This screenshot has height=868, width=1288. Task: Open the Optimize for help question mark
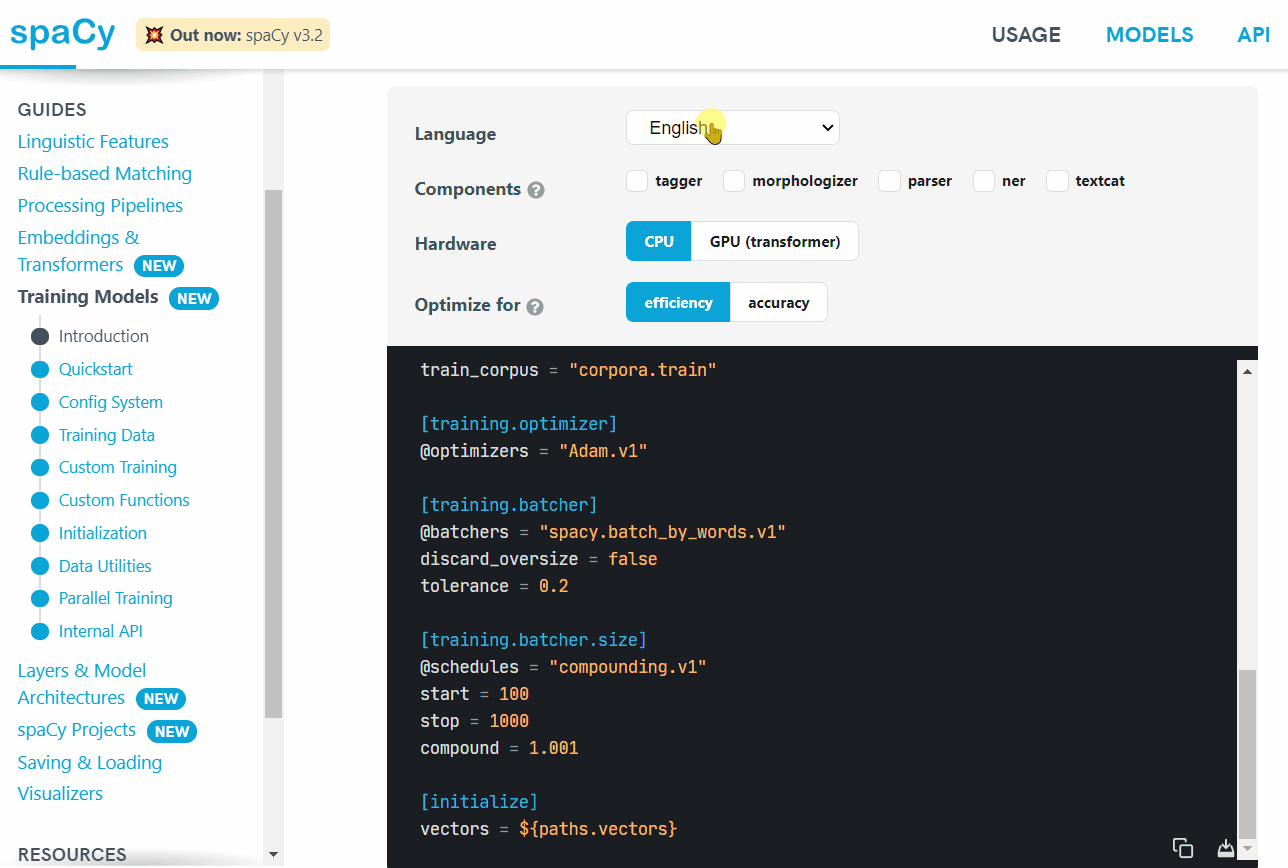[x=534, y=307]
